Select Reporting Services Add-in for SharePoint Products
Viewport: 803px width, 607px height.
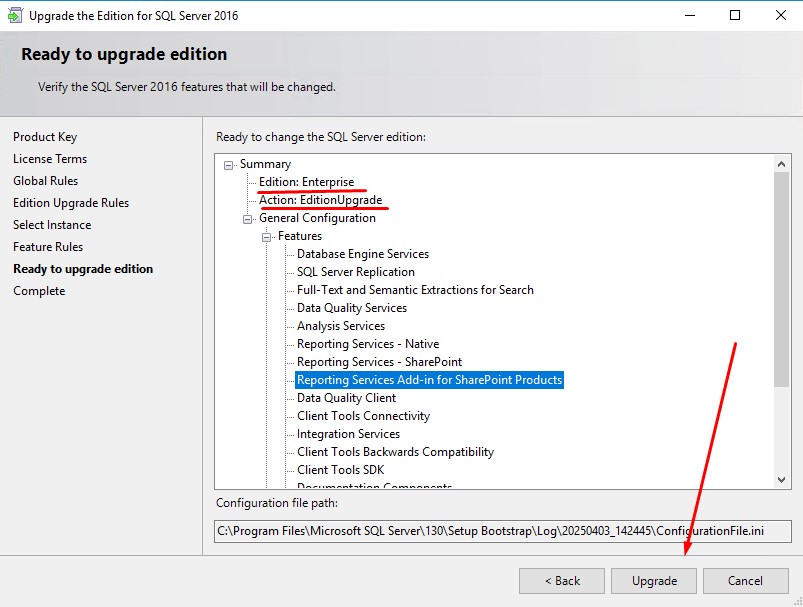coord(429,380)
